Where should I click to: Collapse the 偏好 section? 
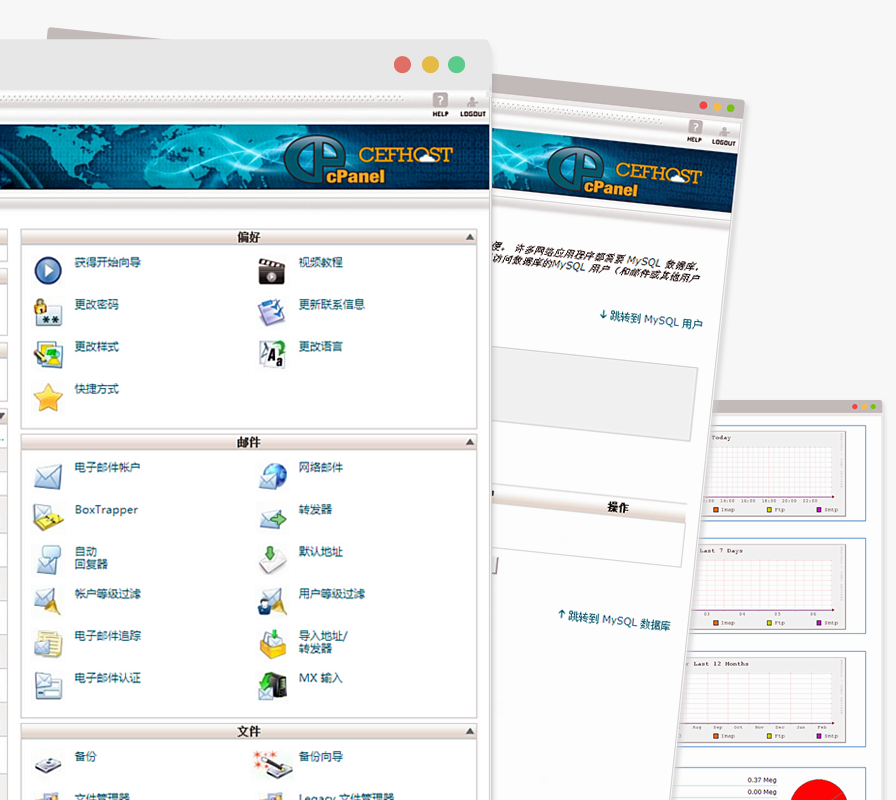click(470, 237)
